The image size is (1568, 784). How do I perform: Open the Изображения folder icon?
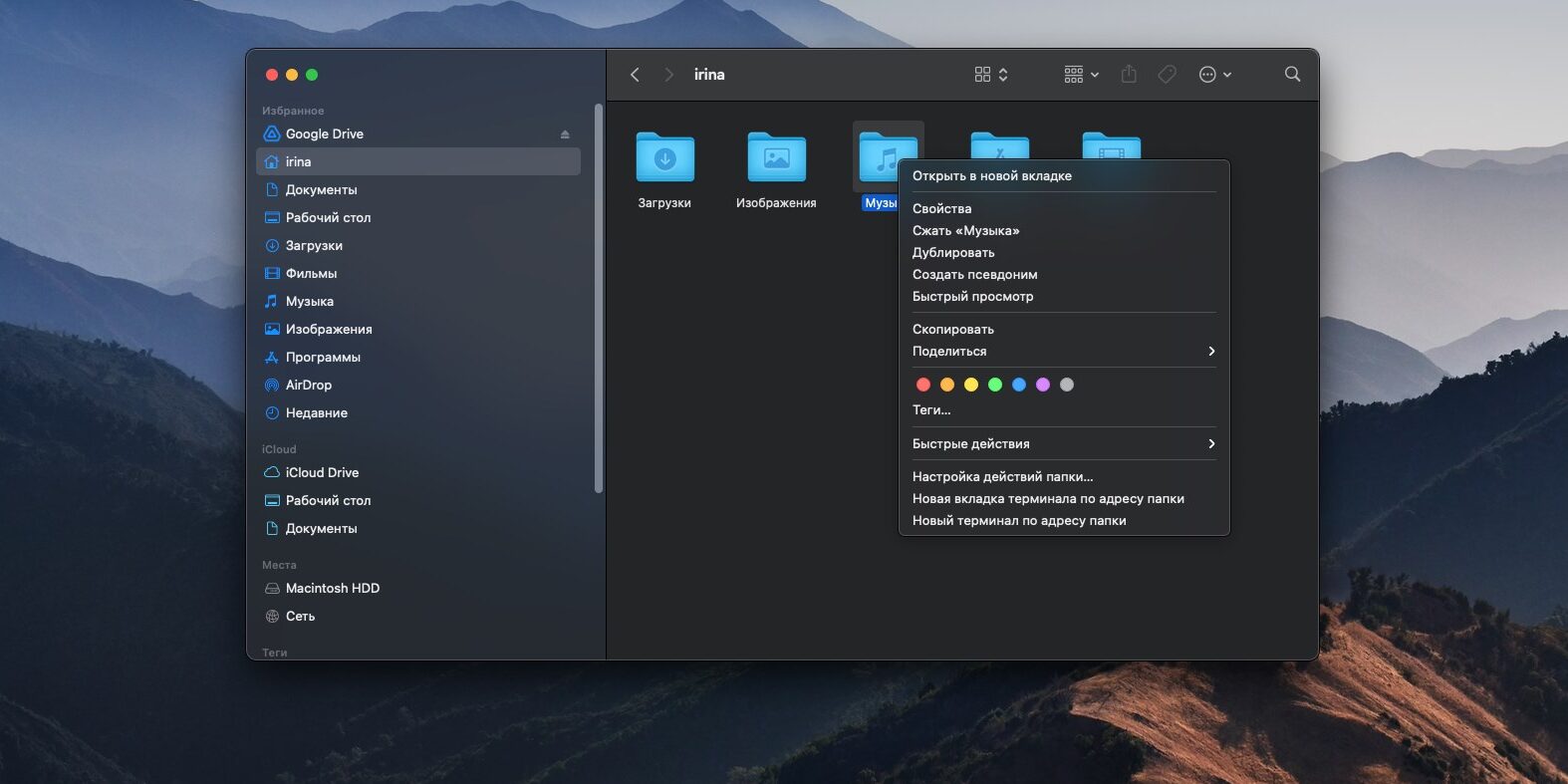click(776, 158)
